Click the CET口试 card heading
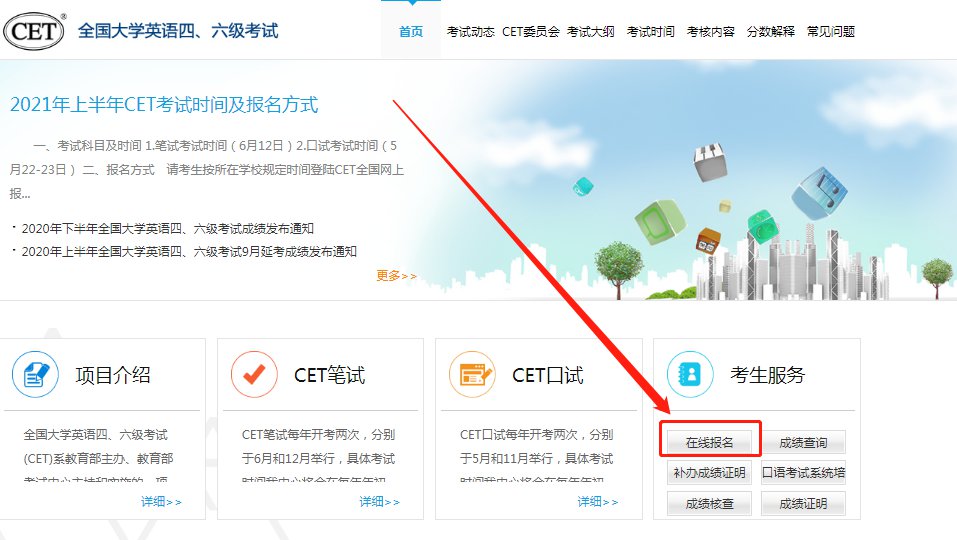 pyautogui.click(x=547, y=375)
